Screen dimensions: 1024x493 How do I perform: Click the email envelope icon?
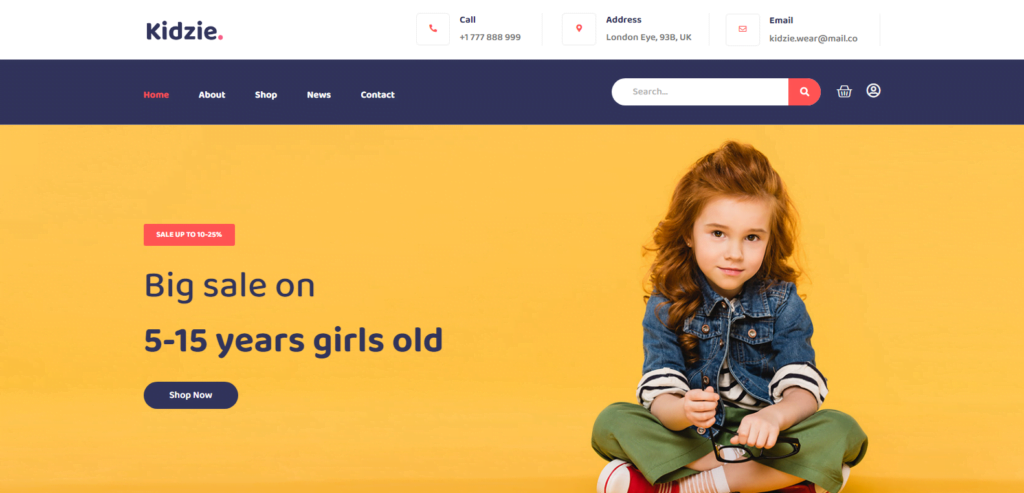tap(743, 29)
